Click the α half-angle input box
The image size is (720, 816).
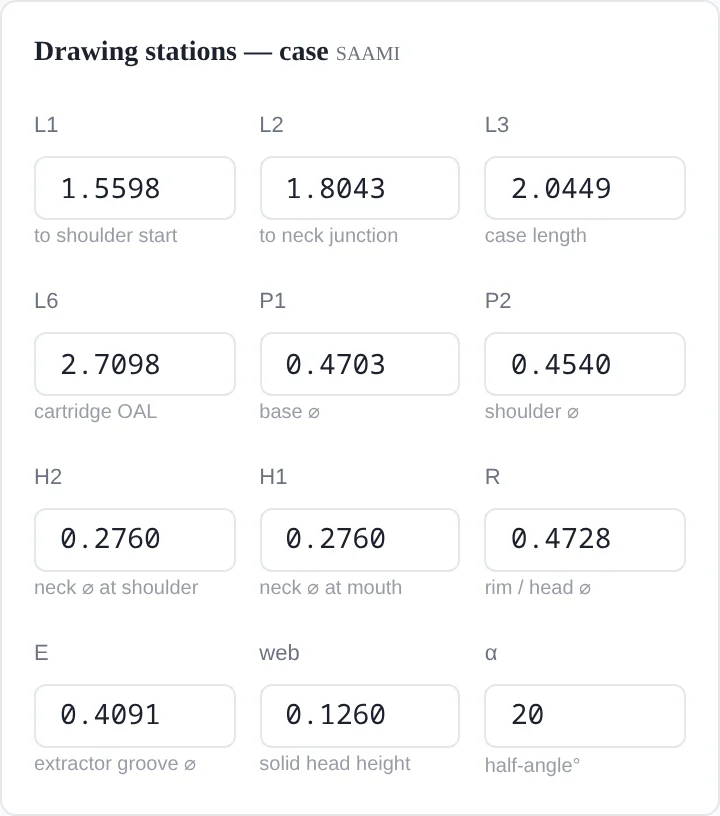click(x=585, y=716)
